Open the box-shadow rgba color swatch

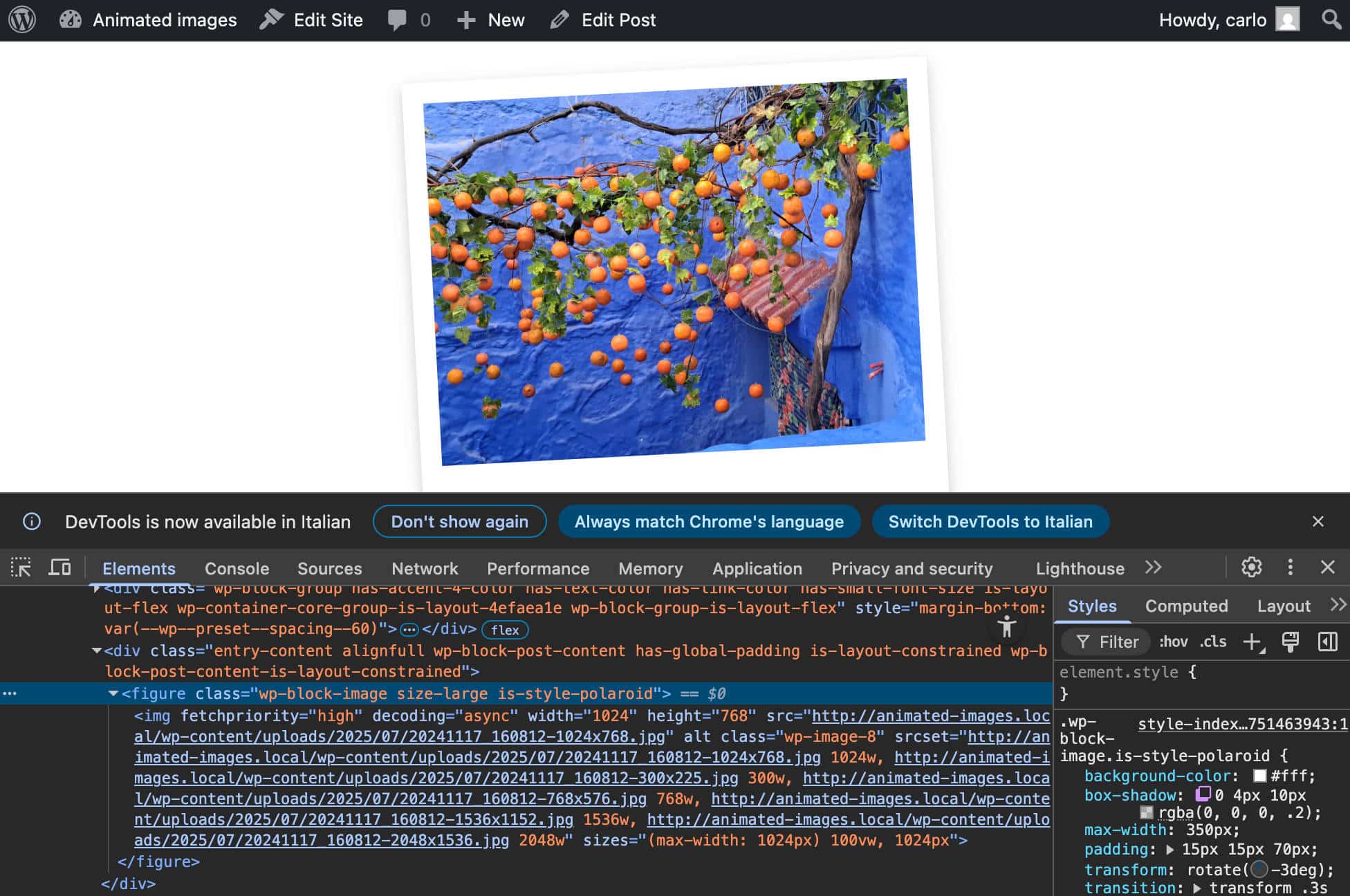(x=1147, y=812)
